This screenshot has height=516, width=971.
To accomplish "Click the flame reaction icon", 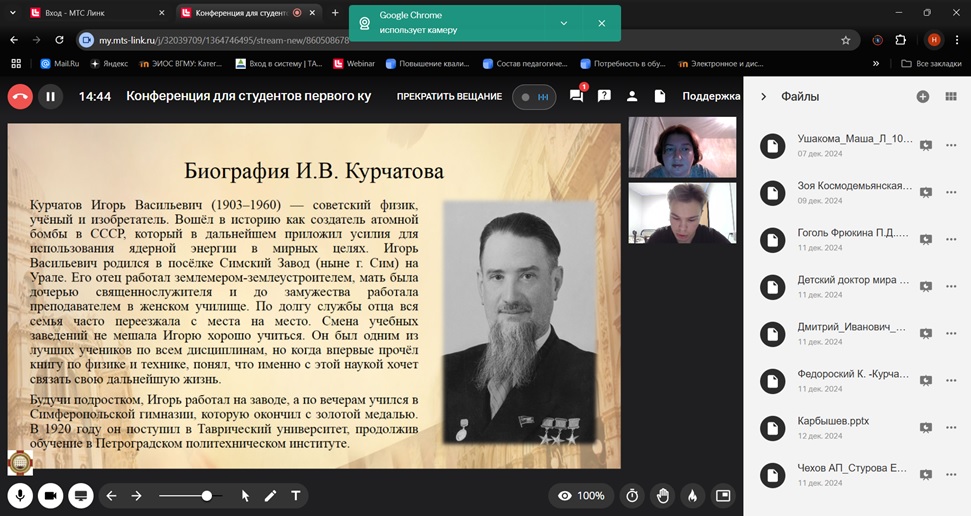I will click(692, 496).
